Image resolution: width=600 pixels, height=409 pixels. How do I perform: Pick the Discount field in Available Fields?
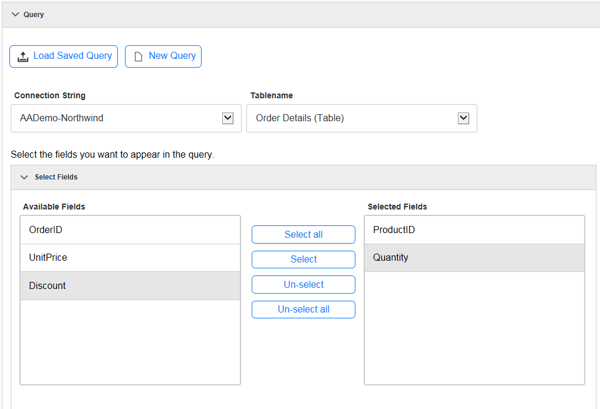(x=130, y=286)
